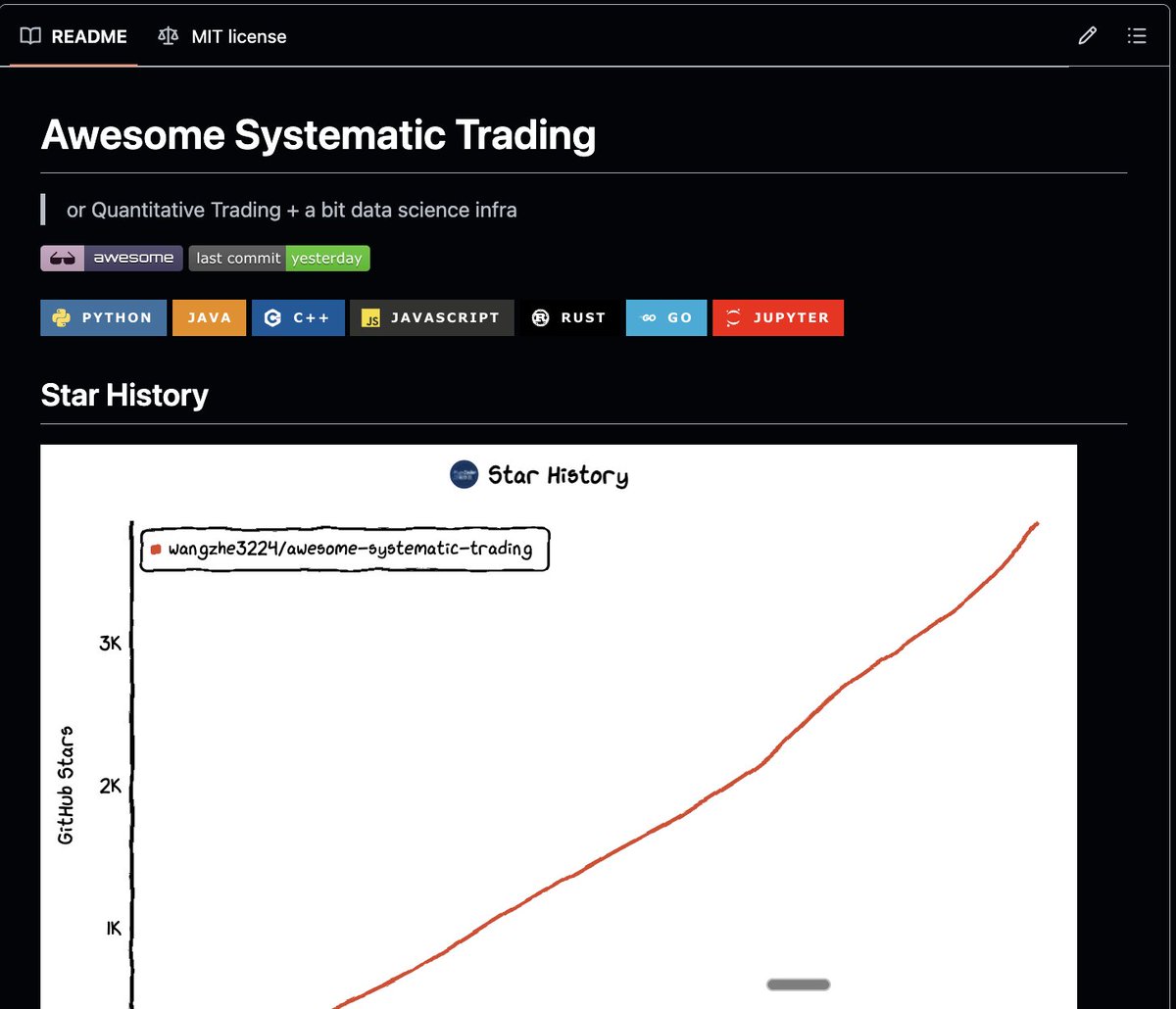Select the Rust language badge
The height and width of the screenshot is (1009, 1176).
coord(570,317)
